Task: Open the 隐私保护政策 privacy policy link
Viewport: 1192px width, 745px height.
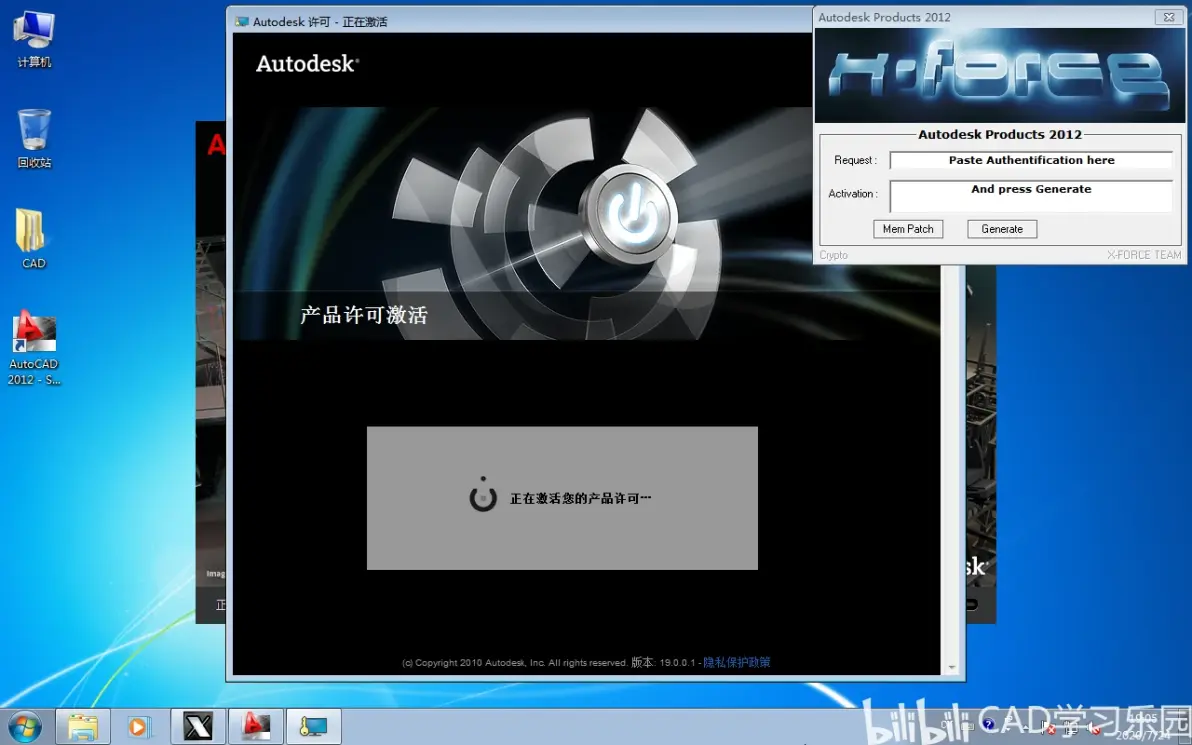Action: tap(737, 662)
